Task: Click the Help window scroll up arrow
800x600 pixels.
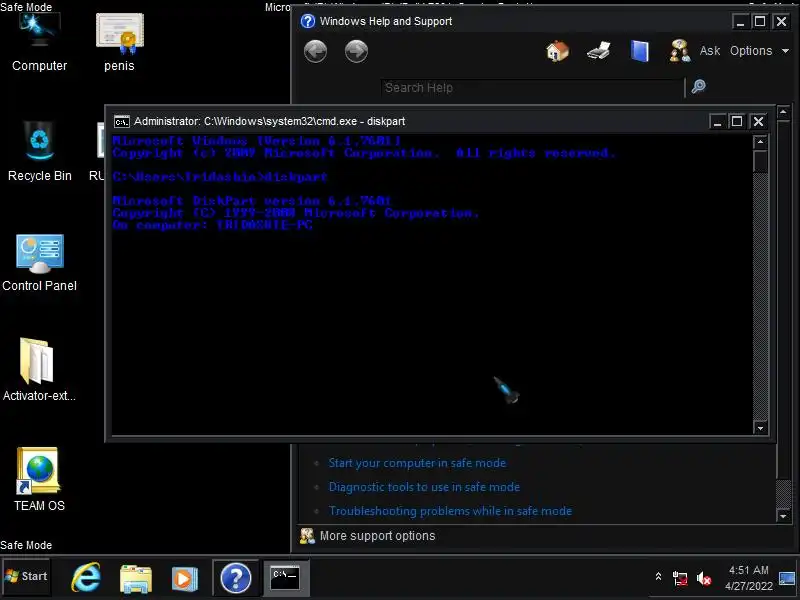Action: coord(784,111)
